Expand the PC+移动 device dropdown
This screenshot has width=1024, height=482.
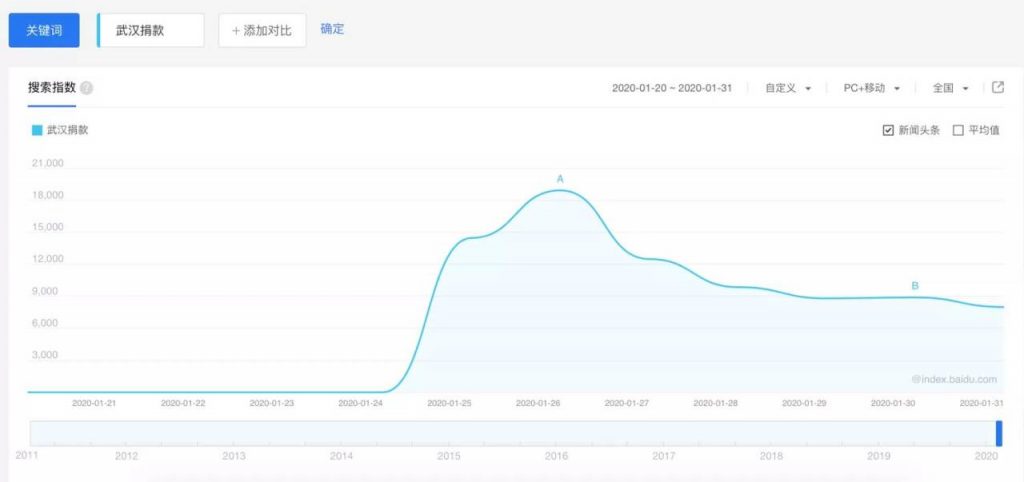point(871,88)
